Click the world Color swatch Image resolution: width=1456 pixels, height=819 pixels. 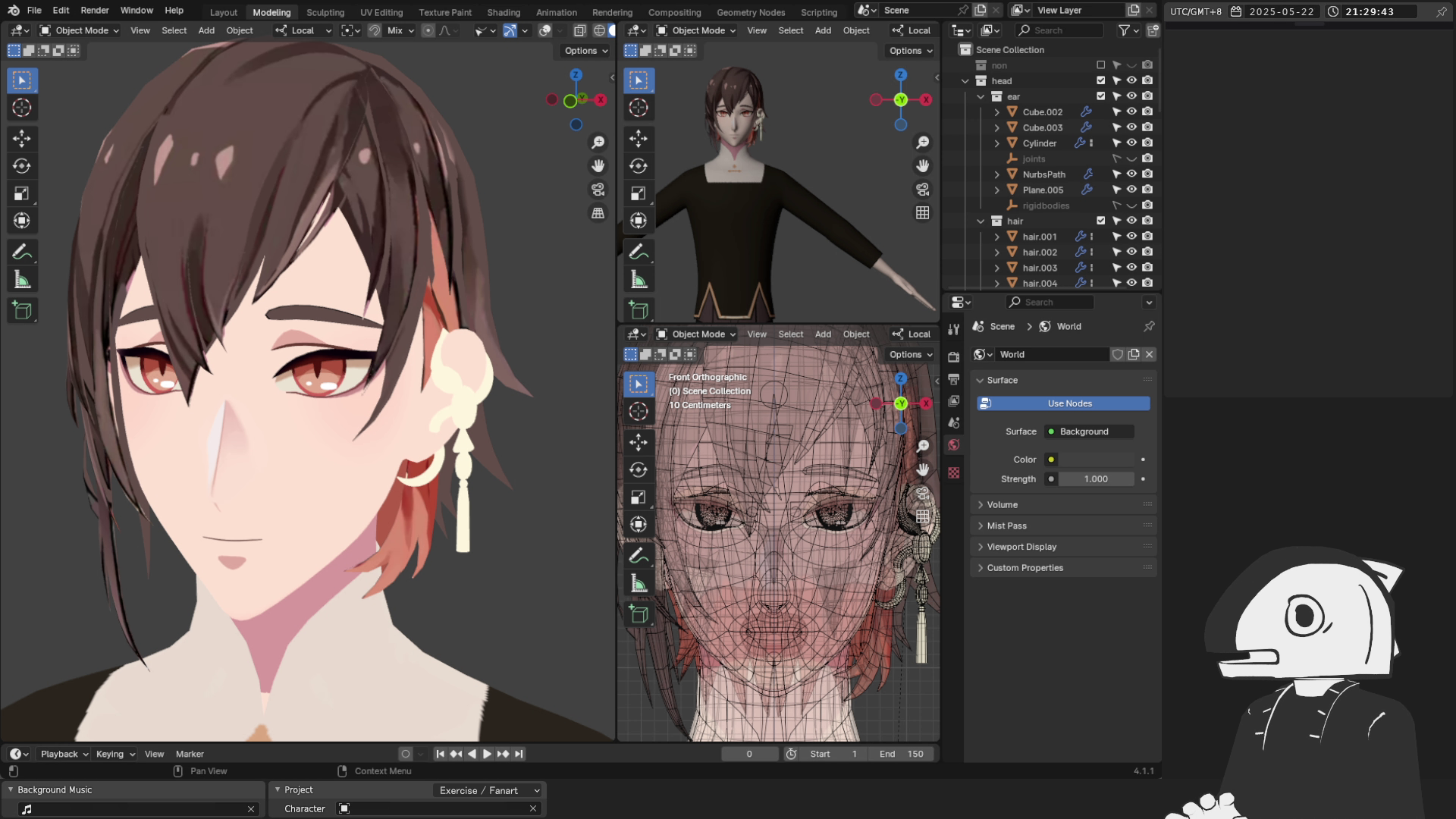(x=1097, y=460)
